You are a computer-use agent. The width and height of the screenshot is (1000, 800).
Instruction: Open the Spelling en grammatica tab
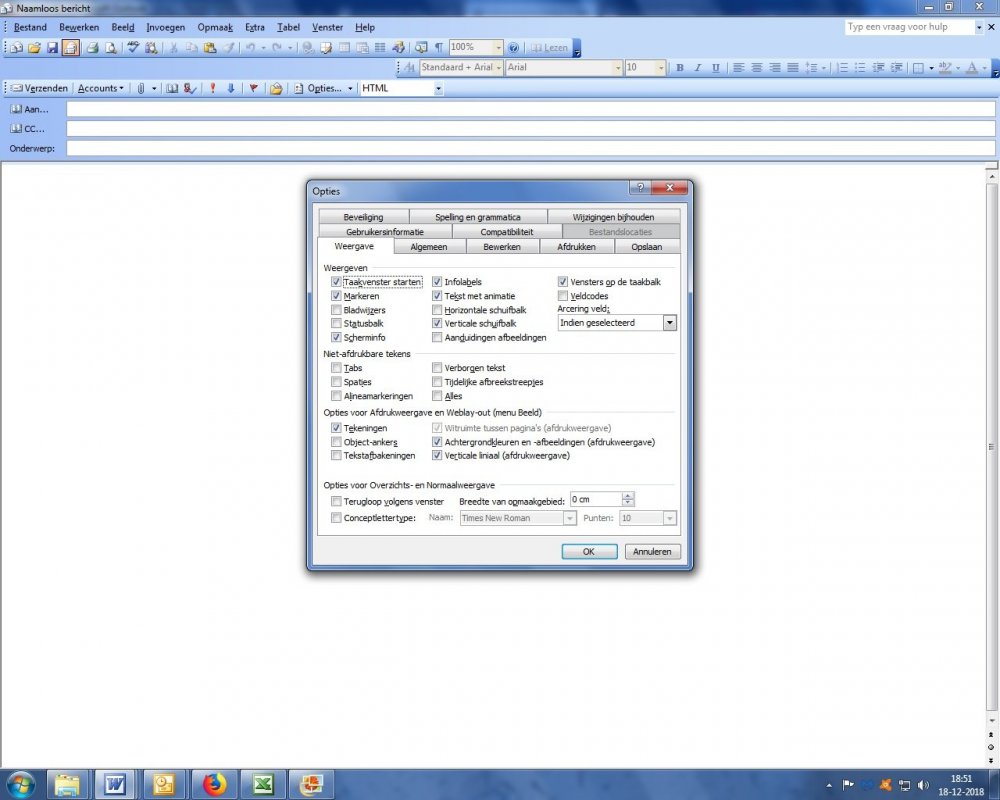point(478,217)
